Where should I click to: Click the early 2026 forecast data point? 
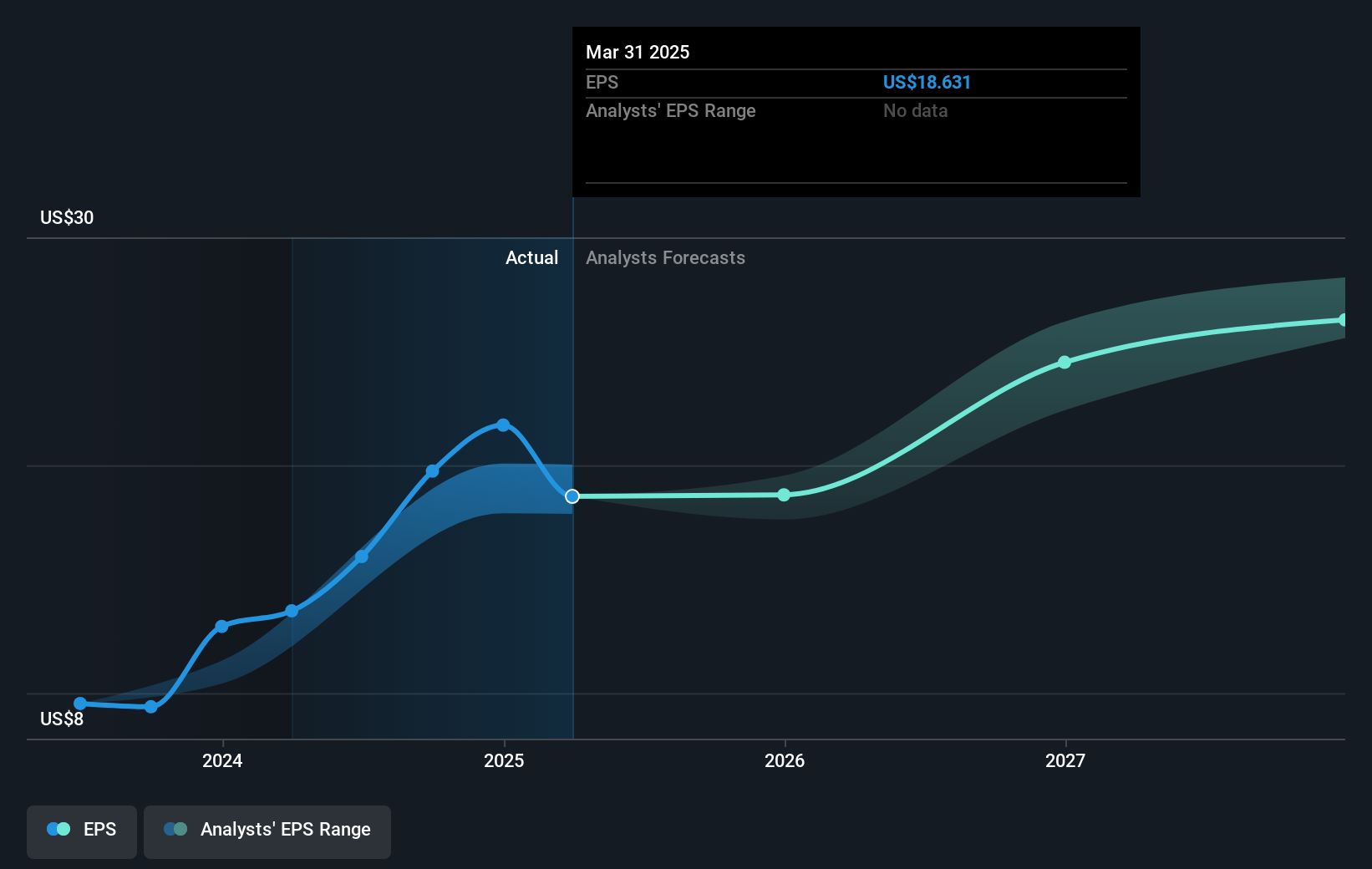pos(784,495)
